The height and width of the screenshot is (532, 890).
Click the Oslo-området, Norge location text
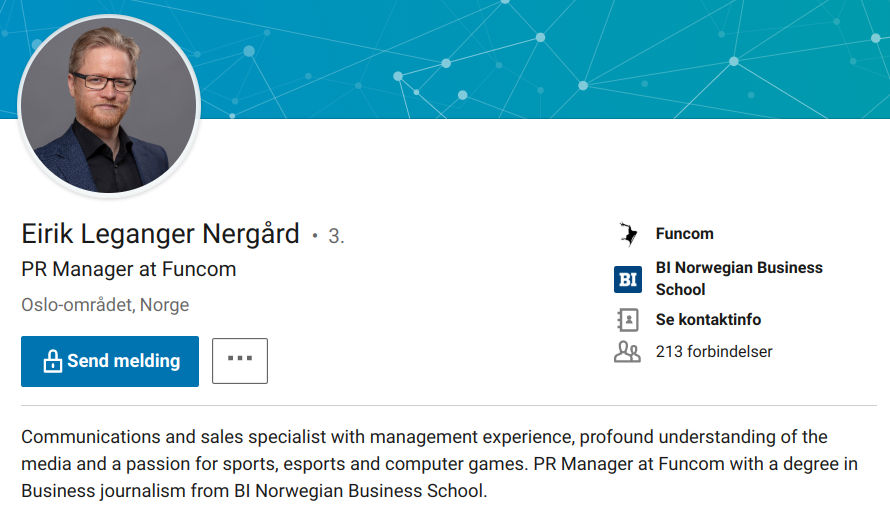[105, 305]
